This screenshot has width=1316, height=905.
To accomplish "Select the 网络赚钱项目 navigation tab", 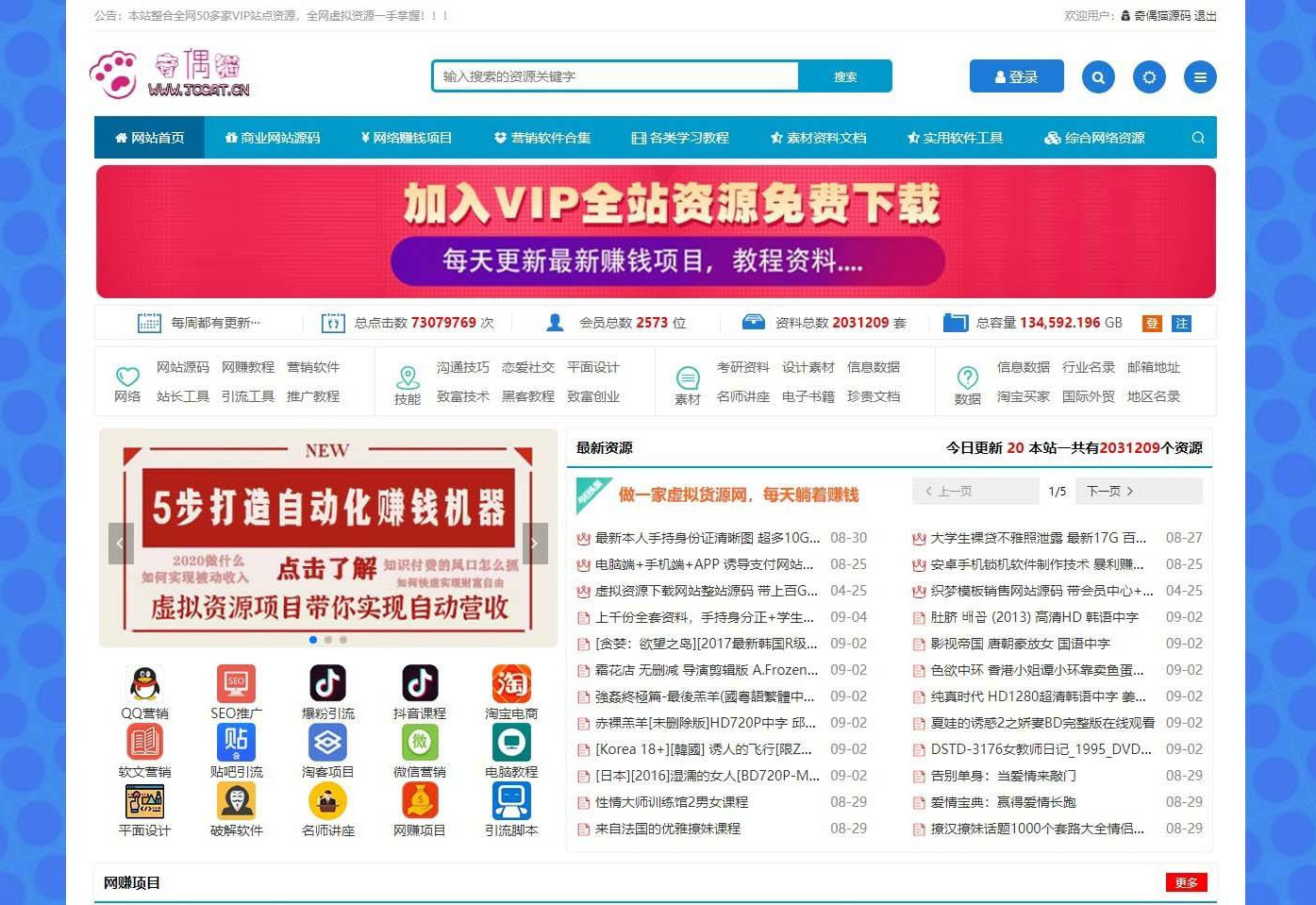I will point(406,138).
